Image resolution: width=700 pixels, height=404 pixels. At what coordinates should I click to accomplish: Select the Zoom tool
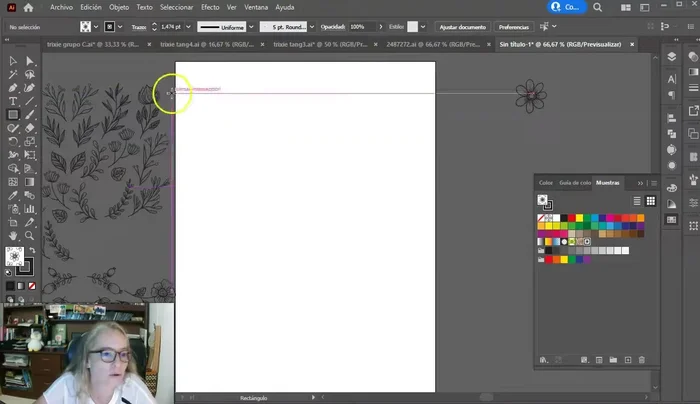(x=29, y=236)
